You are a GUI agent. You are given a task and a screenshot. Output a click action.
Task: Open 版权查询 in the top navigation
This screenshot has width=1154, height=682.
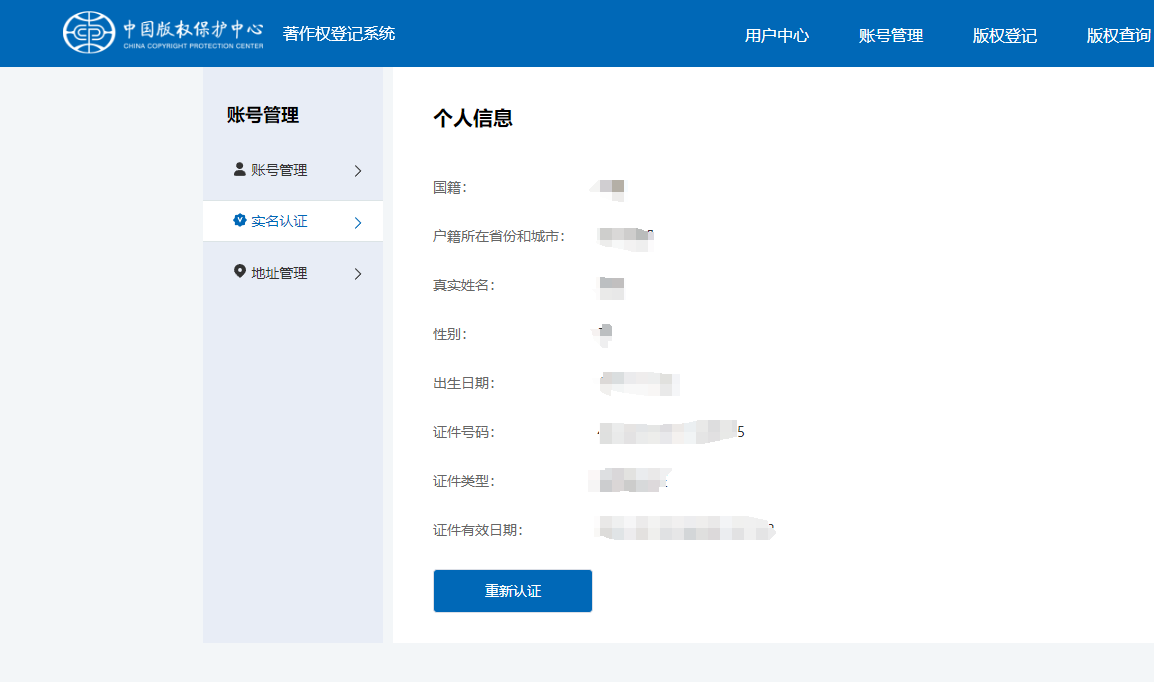click(1118, 36)
